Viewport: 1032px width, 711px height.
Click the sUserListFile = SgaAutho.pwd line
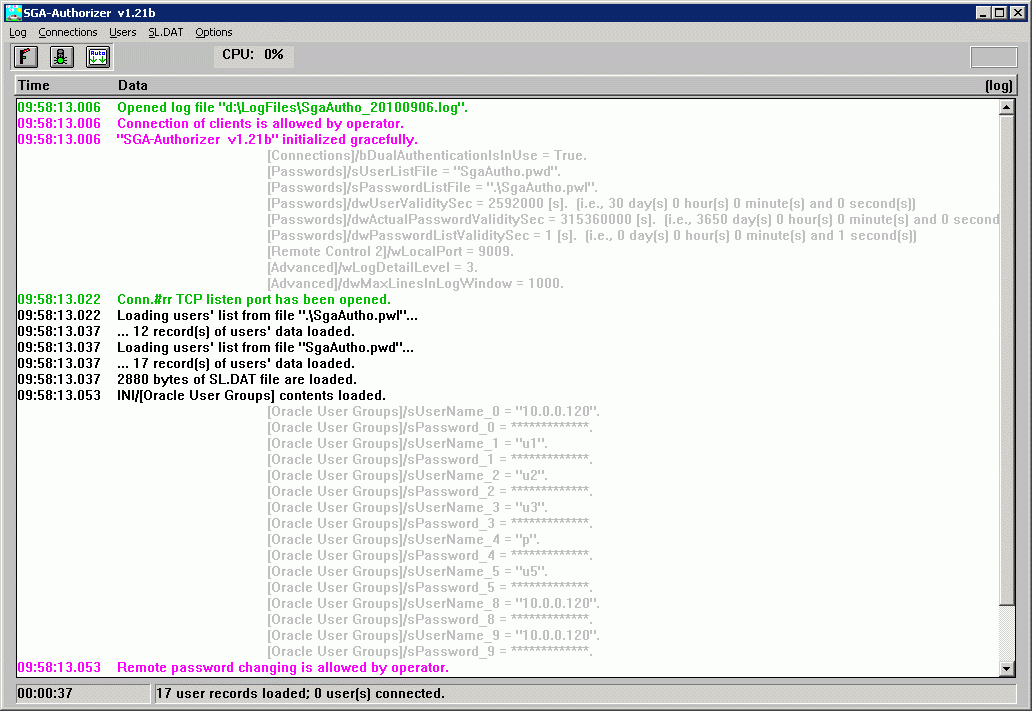pyautogui.click(x=414, y=172)
